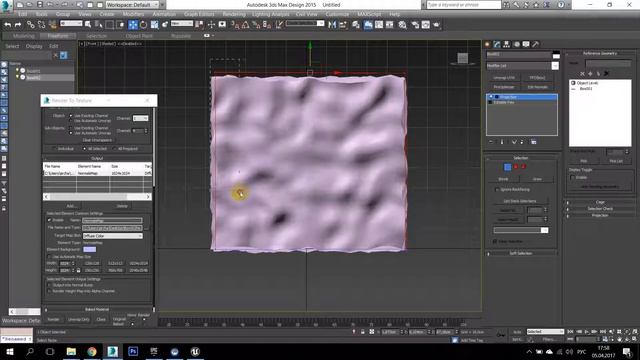Open File Explorer from the taskbar

click(x=71, y=351)
